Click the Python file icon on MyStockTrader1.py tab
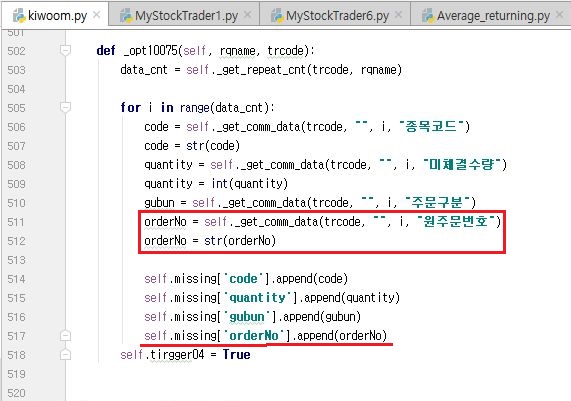The width and height of the screenshot is (571, 401). [126, 16]
